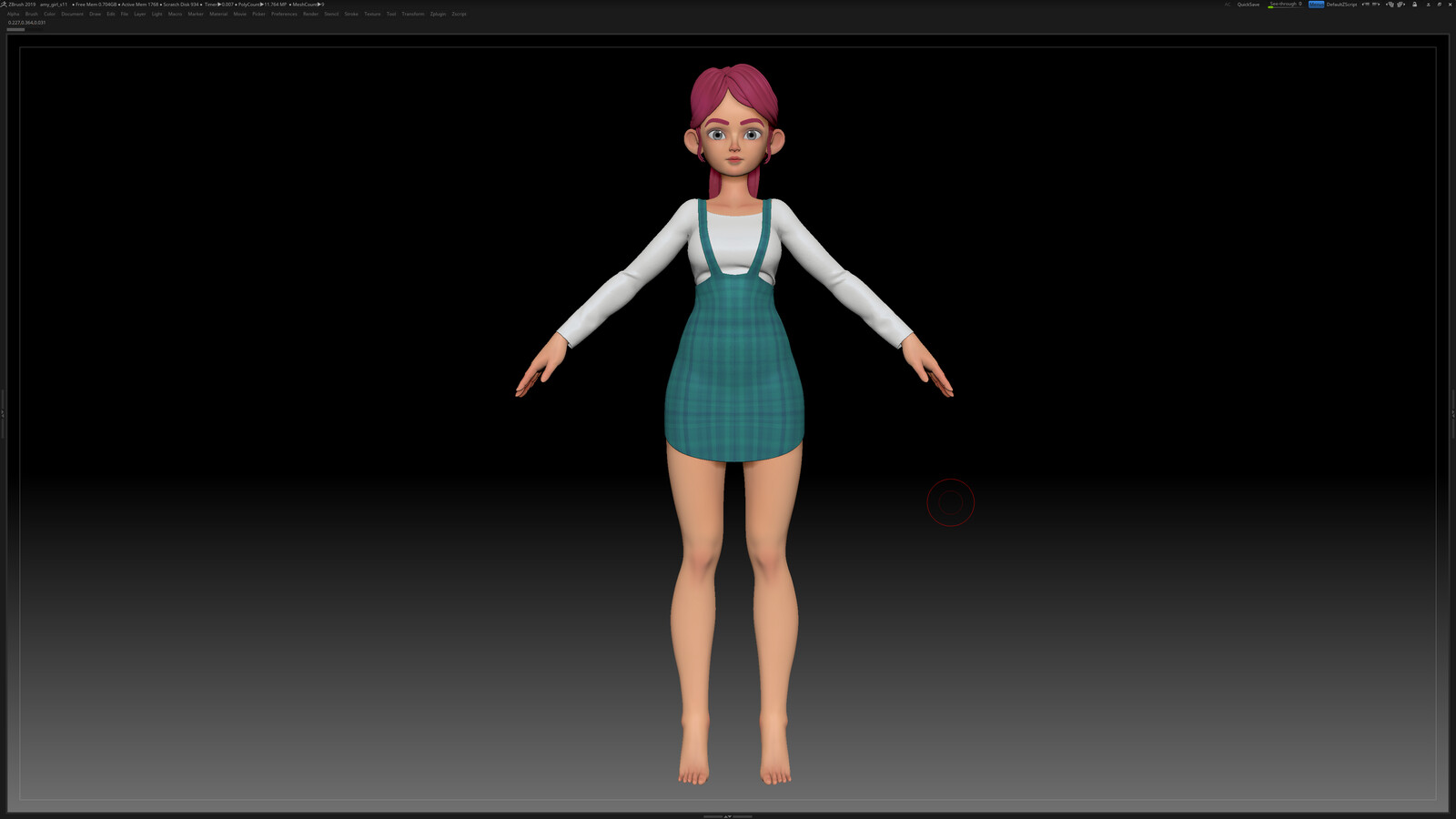Click the plaid dress on the model
1456x819 pixels.
click(x=734, y=369)
